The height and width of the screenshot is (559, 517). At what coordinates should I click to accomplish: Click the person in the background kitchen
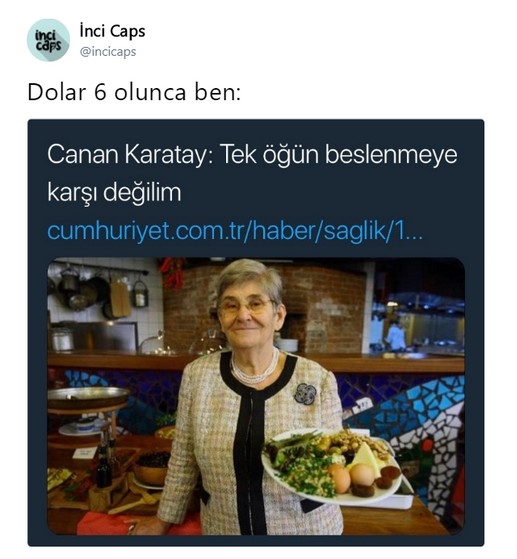coord(395,334)
